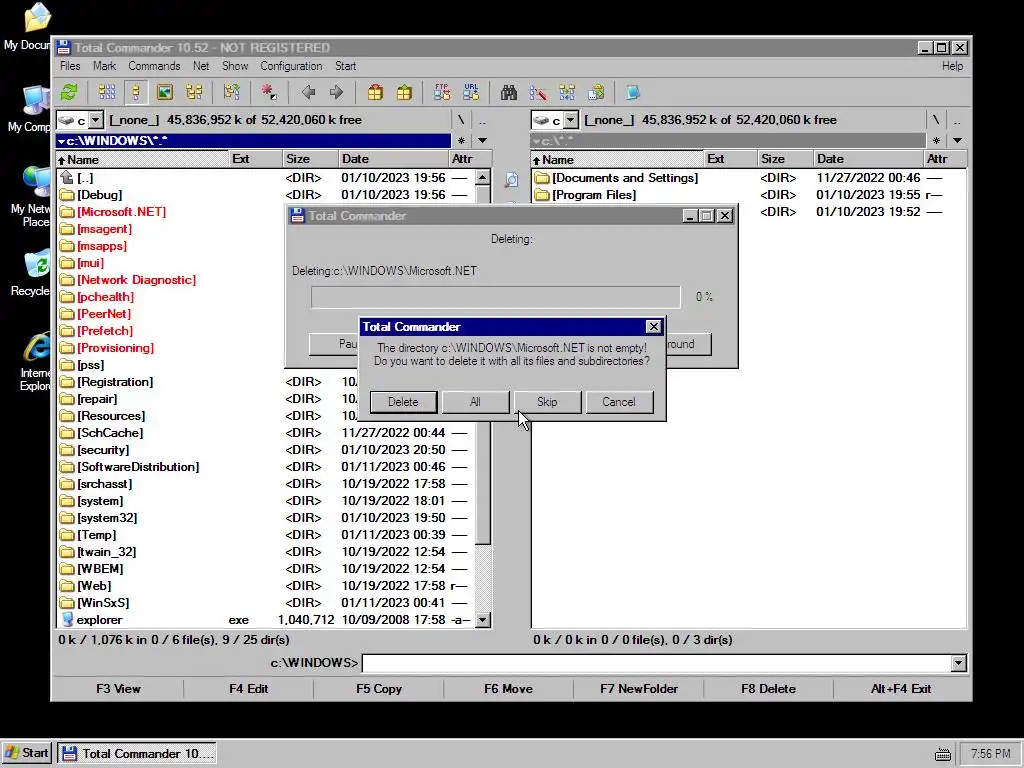1024x768 pixels.
Task: Open the Mark menu
Action: [x=104, y=66]
